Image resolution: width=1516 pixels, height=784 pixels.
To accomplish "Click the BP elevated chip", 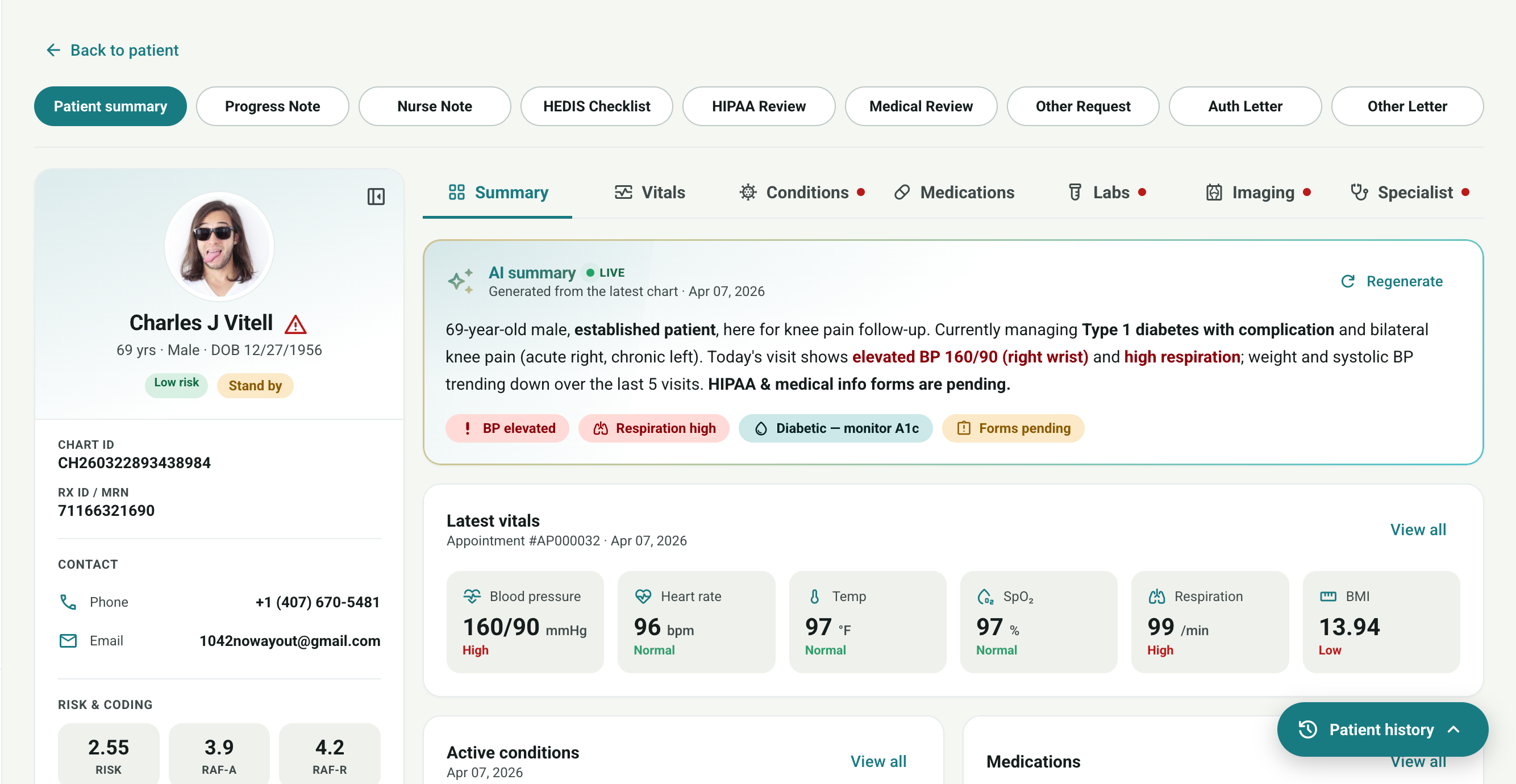I will tap(507, 428).
